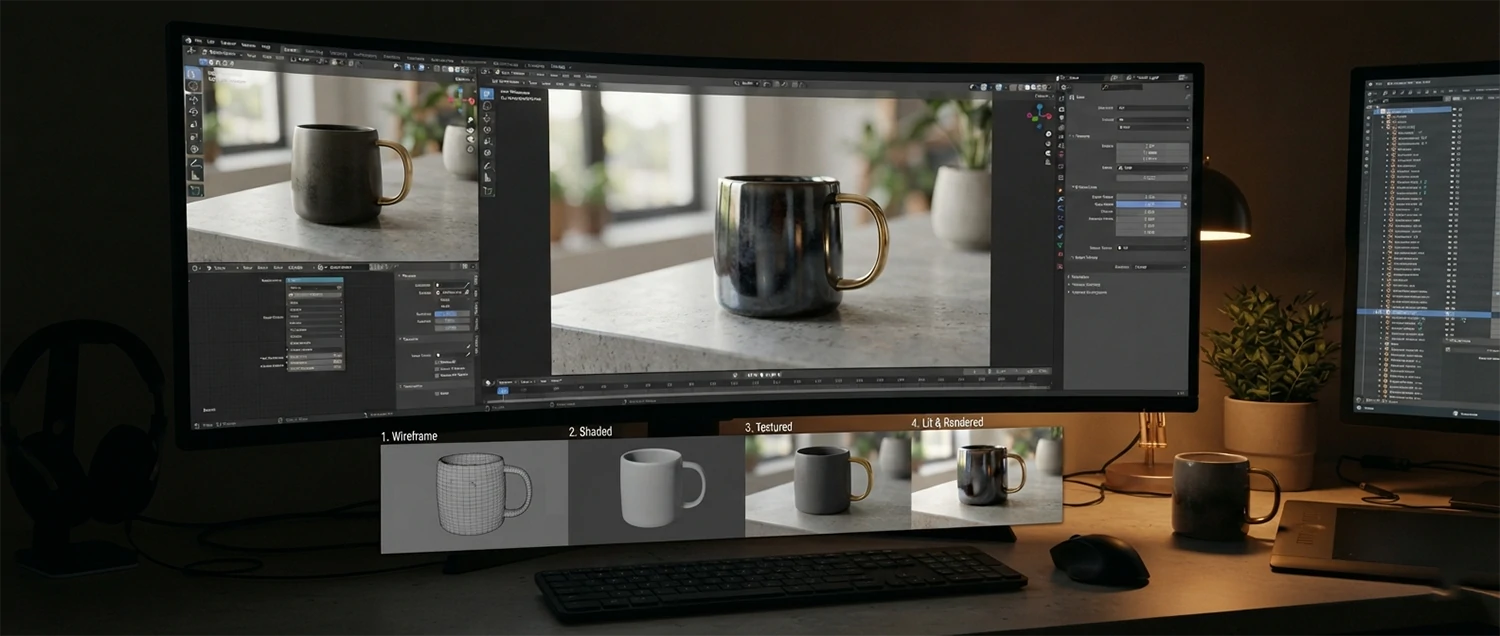
Task: Choose the Annotate tool in center viewport toolbar
Action: [x=487, y=166]
